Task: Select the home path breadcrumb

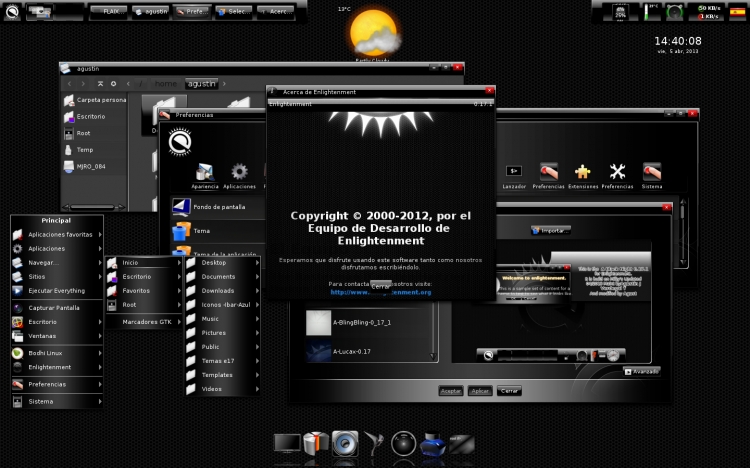Action: pos(165,84)
